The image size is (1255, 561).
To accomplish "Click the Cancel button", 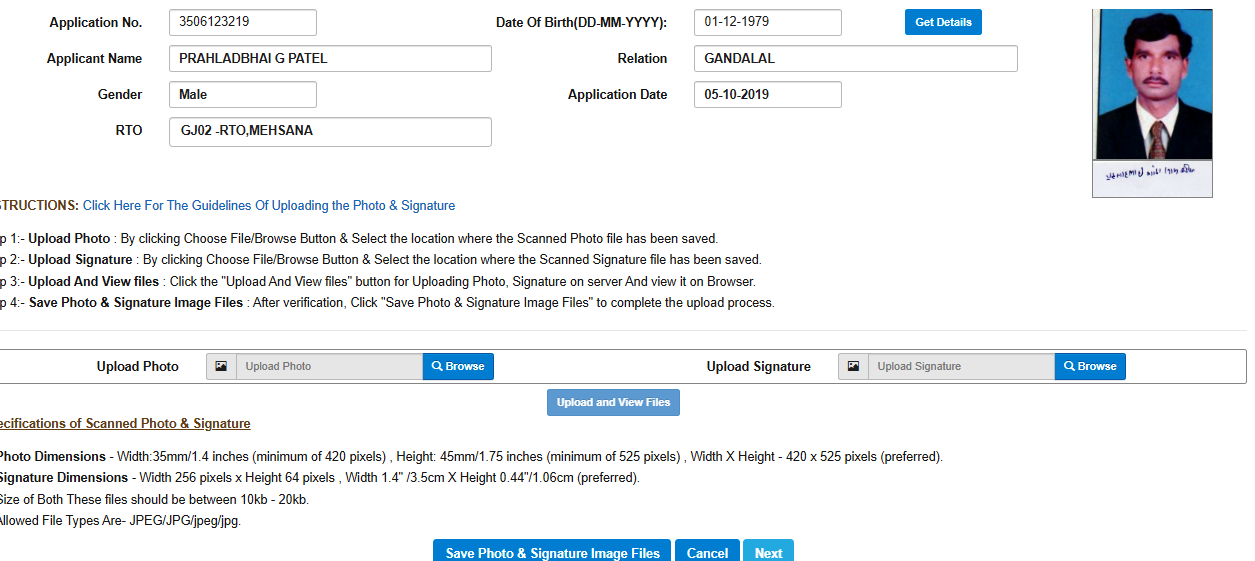I will pyautogui.click(x=707, y=551).
